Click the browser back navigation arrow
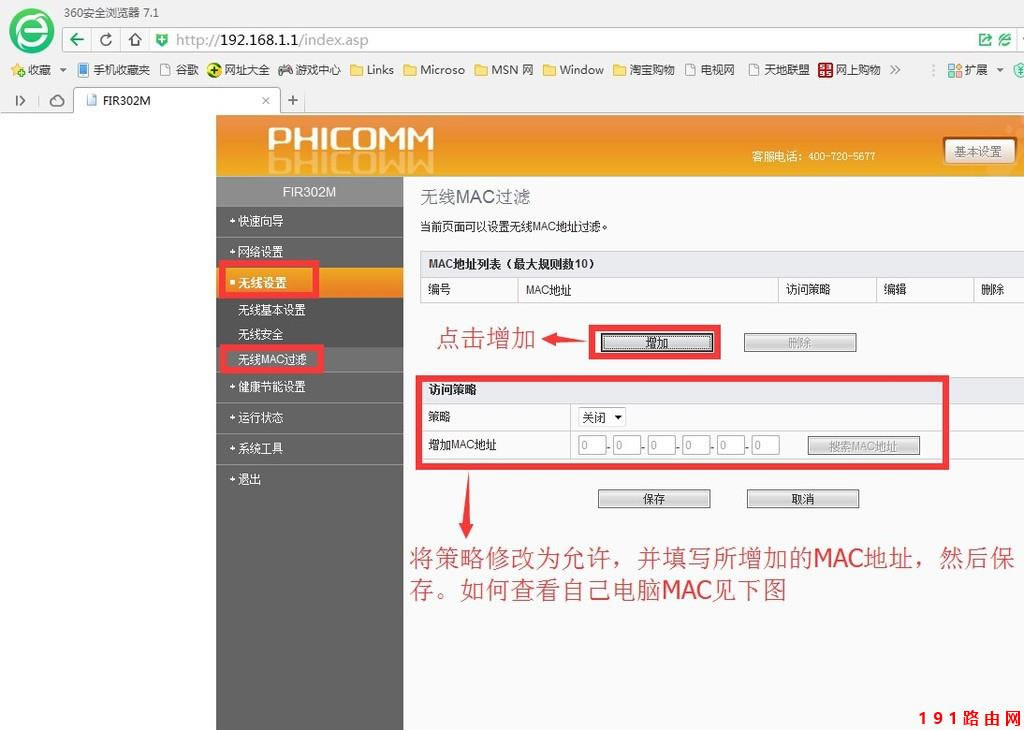 (76, 40)
